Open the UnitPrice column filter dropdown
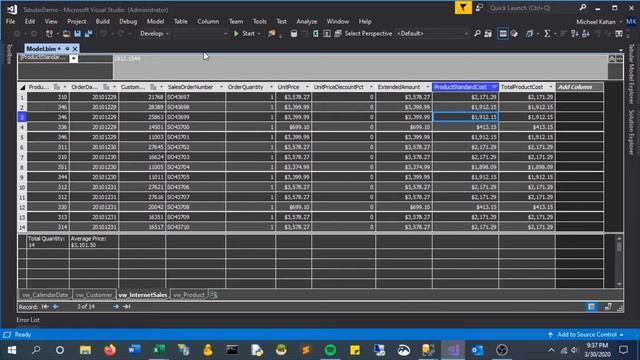 tap(307, 87)
